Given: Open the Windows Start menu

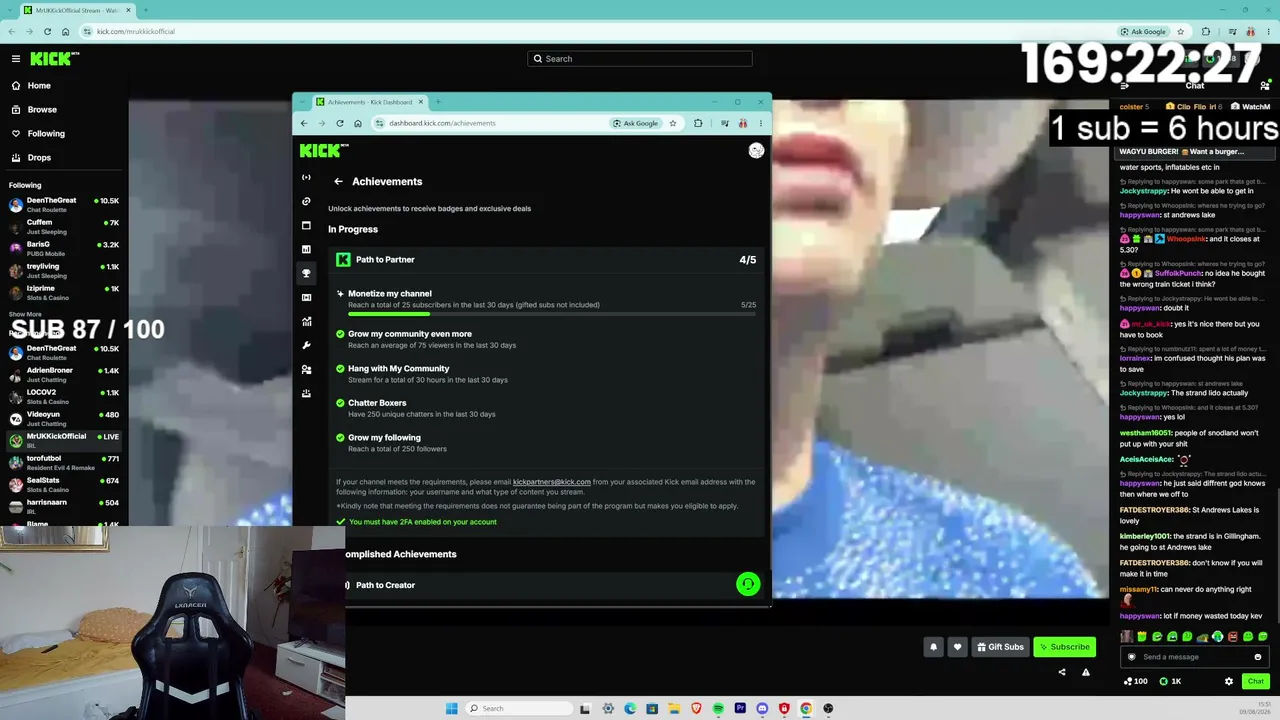Looking at the screenshot, I should click(x=452, y=708).
